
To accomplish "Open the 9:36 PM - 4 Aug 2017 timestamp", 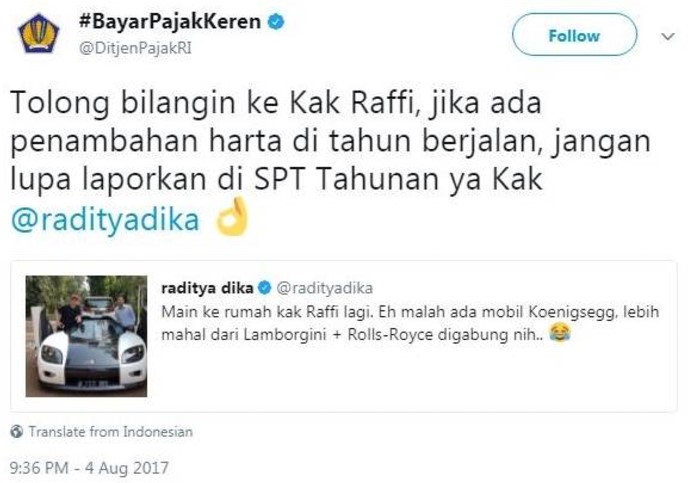I will 89,468.
